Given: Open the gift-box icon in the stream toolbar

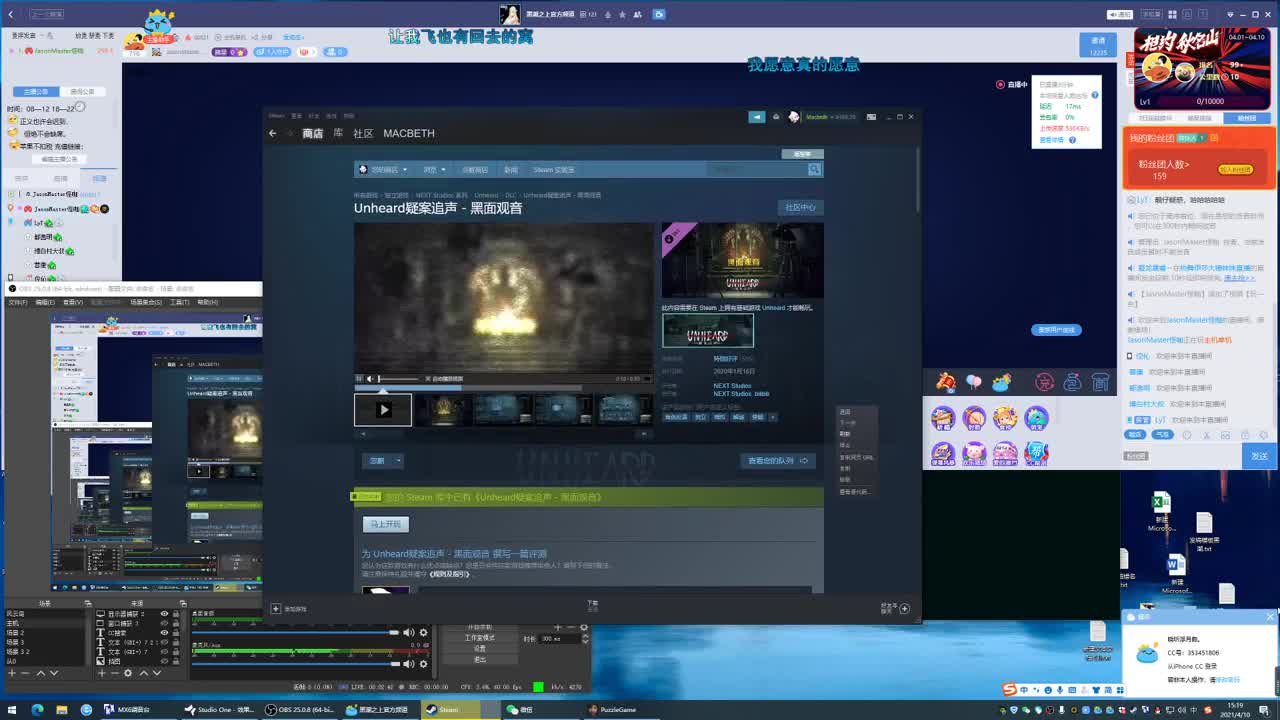Looking at the screenshot, I should [945, 382].
